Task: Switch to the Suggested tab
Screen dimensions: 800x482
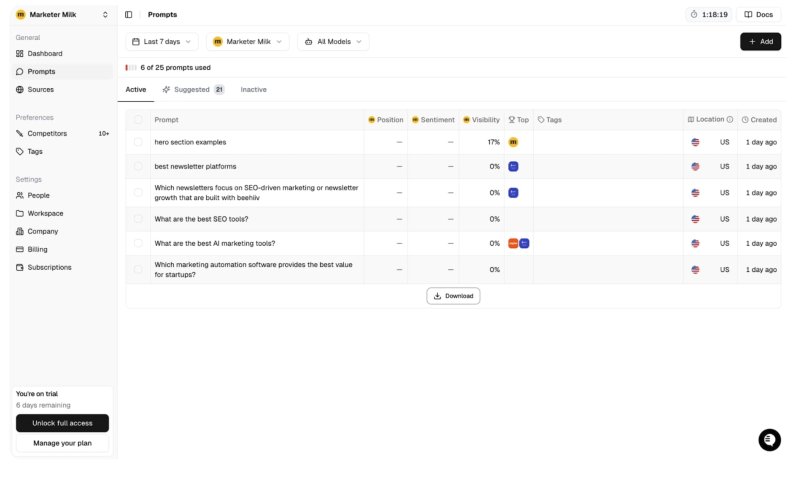Action: point(192,89)
